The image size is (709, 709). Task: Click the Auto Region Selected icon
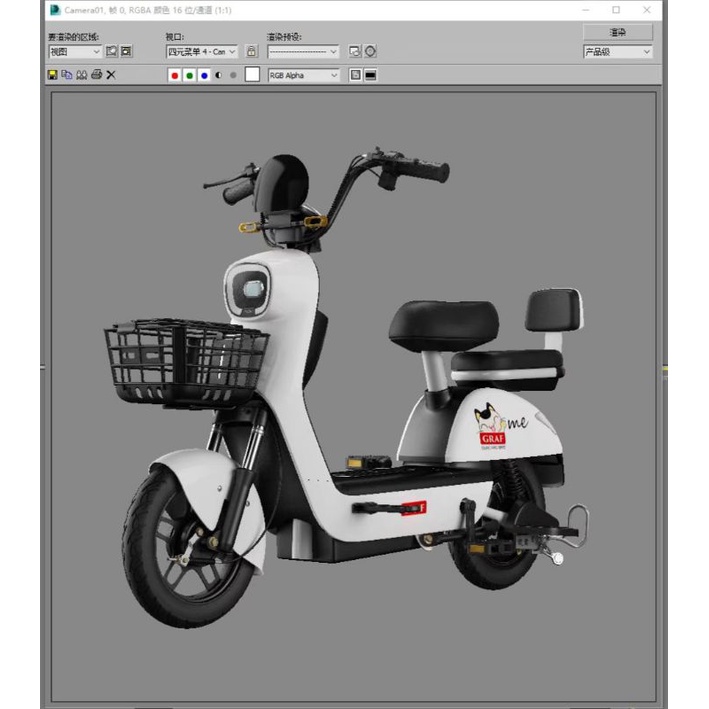click(127, 51)
